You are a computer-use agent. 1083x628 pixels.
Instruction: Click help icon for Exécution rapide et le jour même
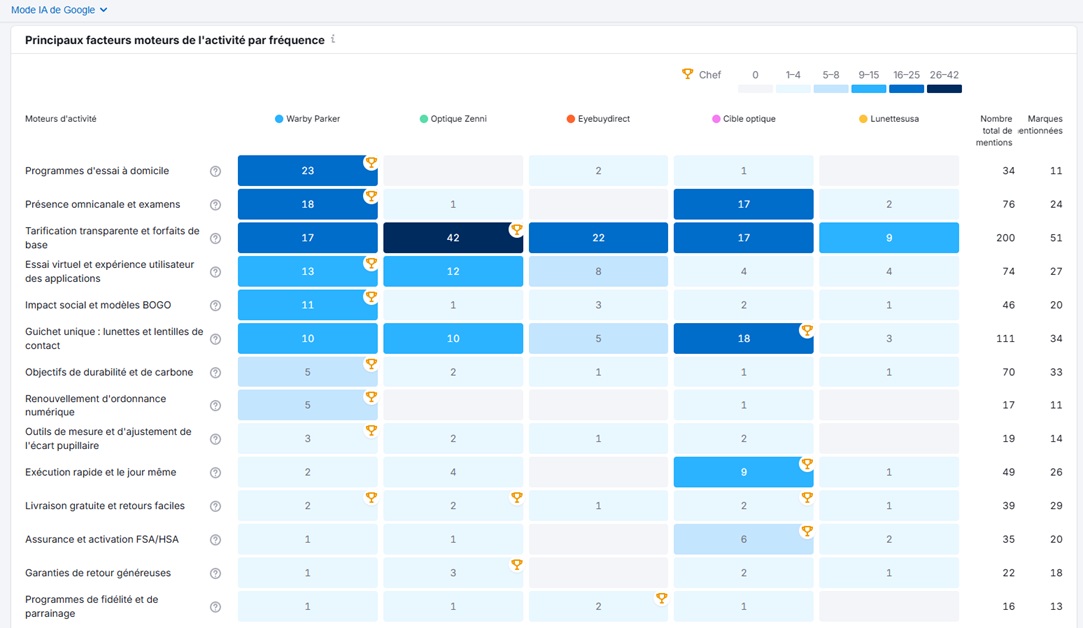(x=215, y=473)
